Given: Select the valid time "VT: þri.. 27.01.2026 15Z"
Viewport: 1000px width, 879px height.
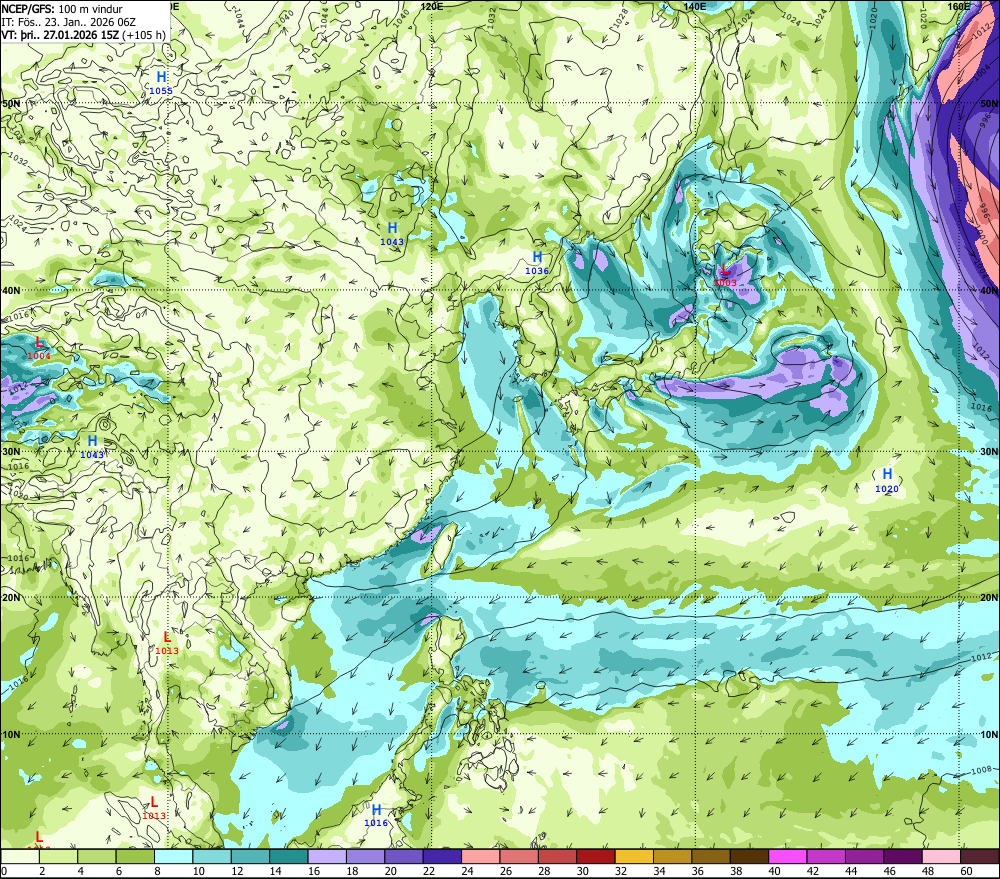Looking at the screenshot, I should 60,35.
